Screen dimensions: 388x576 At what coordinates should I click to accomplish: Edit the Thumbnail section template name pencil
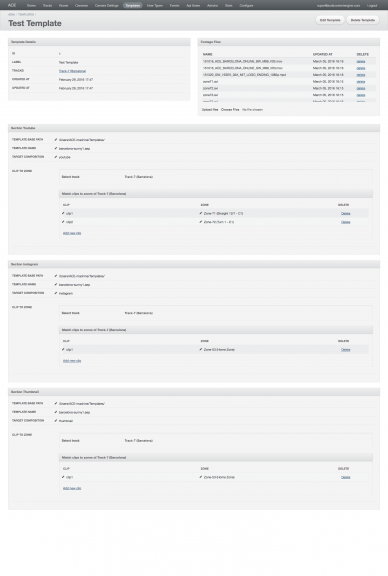coord(56,412)
